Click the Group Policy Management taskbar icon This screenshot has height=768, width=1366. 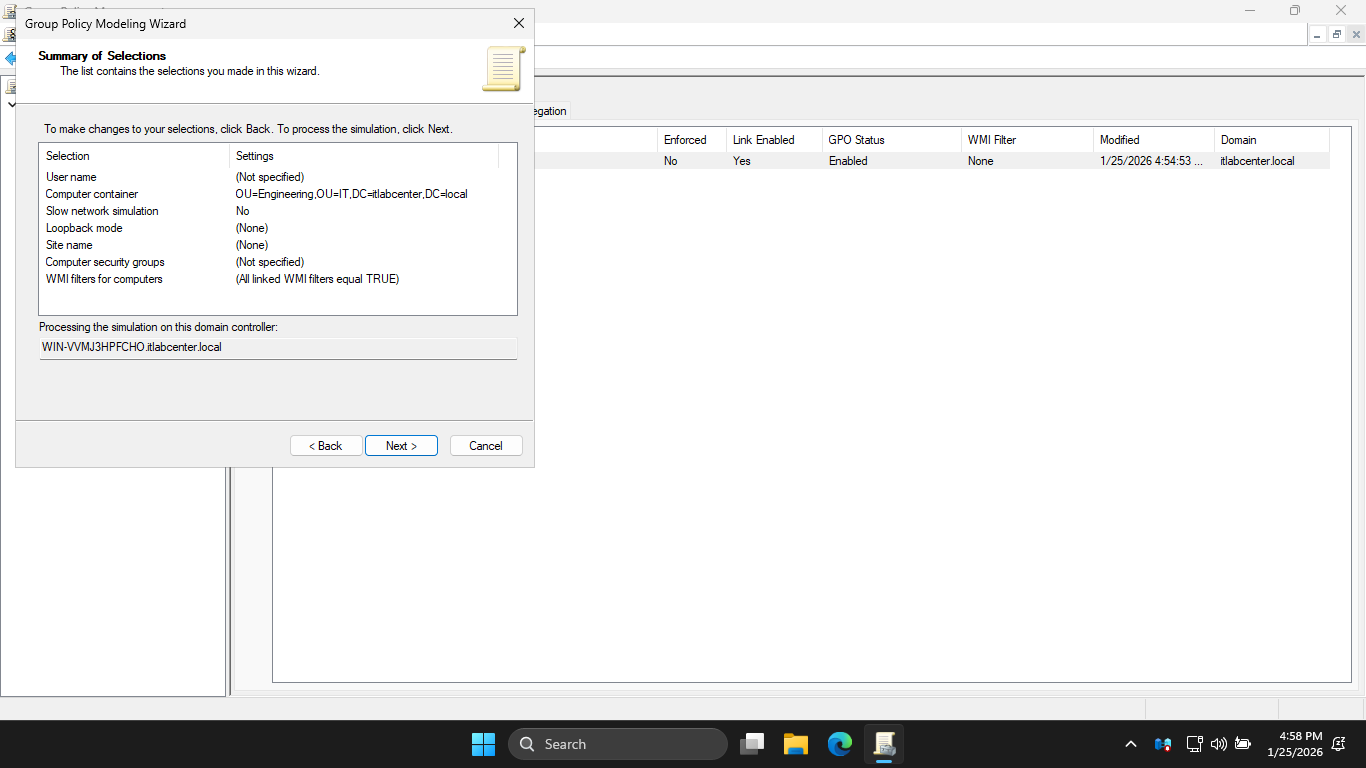884,744
